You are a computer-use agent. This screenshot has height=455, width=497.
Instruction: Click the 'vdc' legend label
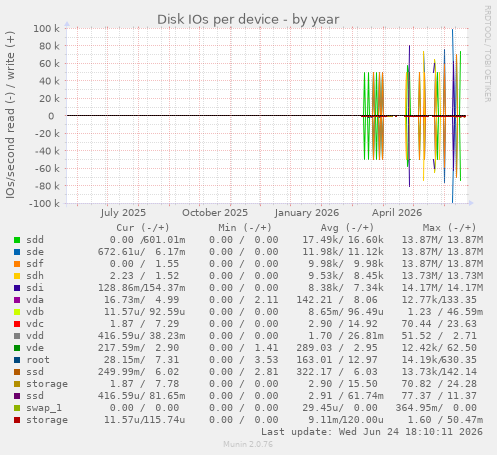pyautogui.click(x=35, y=324)
